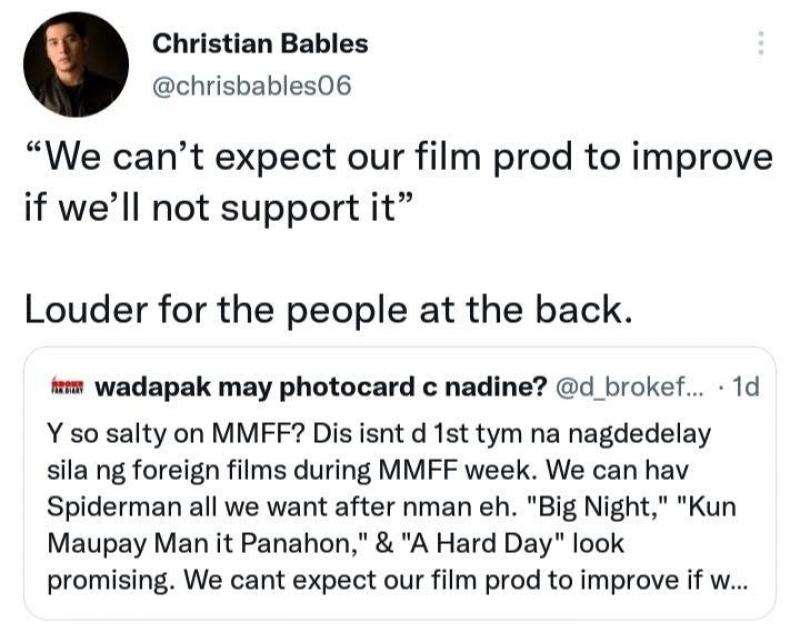800x633 pixels.
Task: Open the quoted tweet's '1d' timestamp
Action: (745, 387)
